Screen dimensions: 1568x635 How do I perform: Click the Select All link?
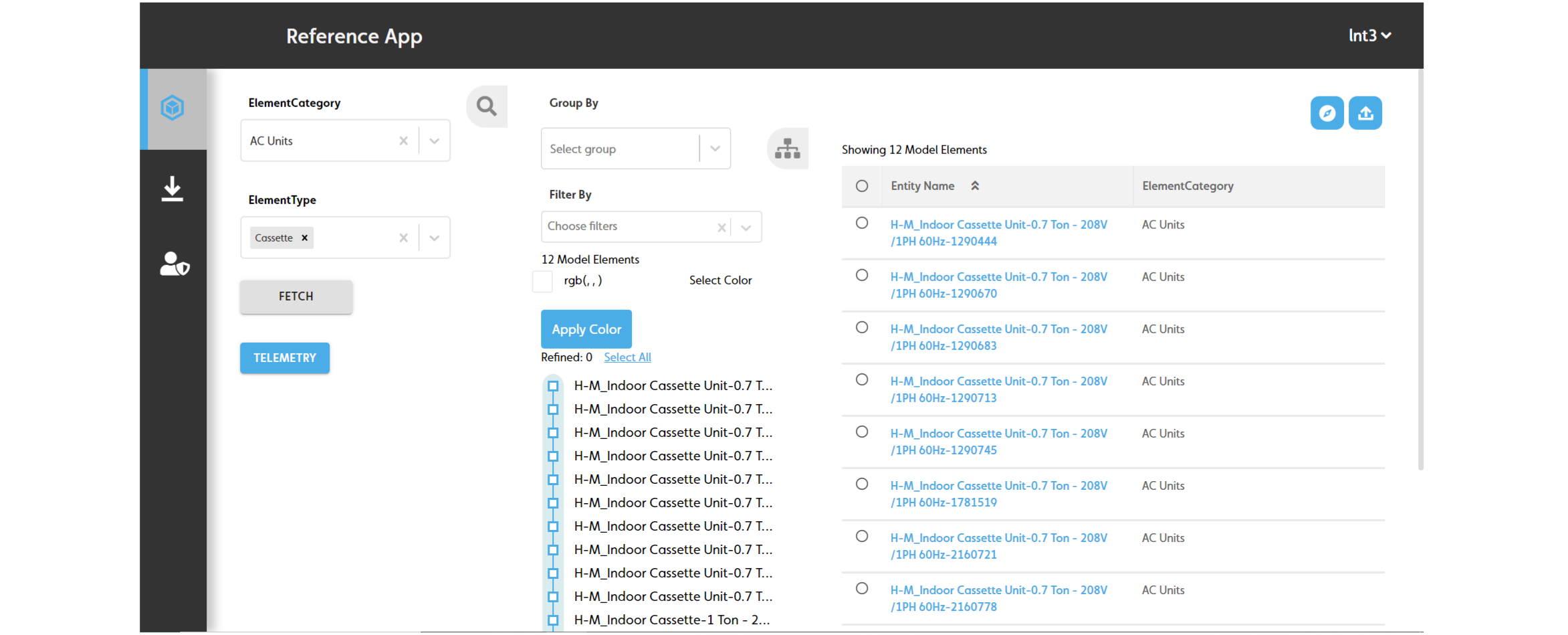click(x=627, y=357)
